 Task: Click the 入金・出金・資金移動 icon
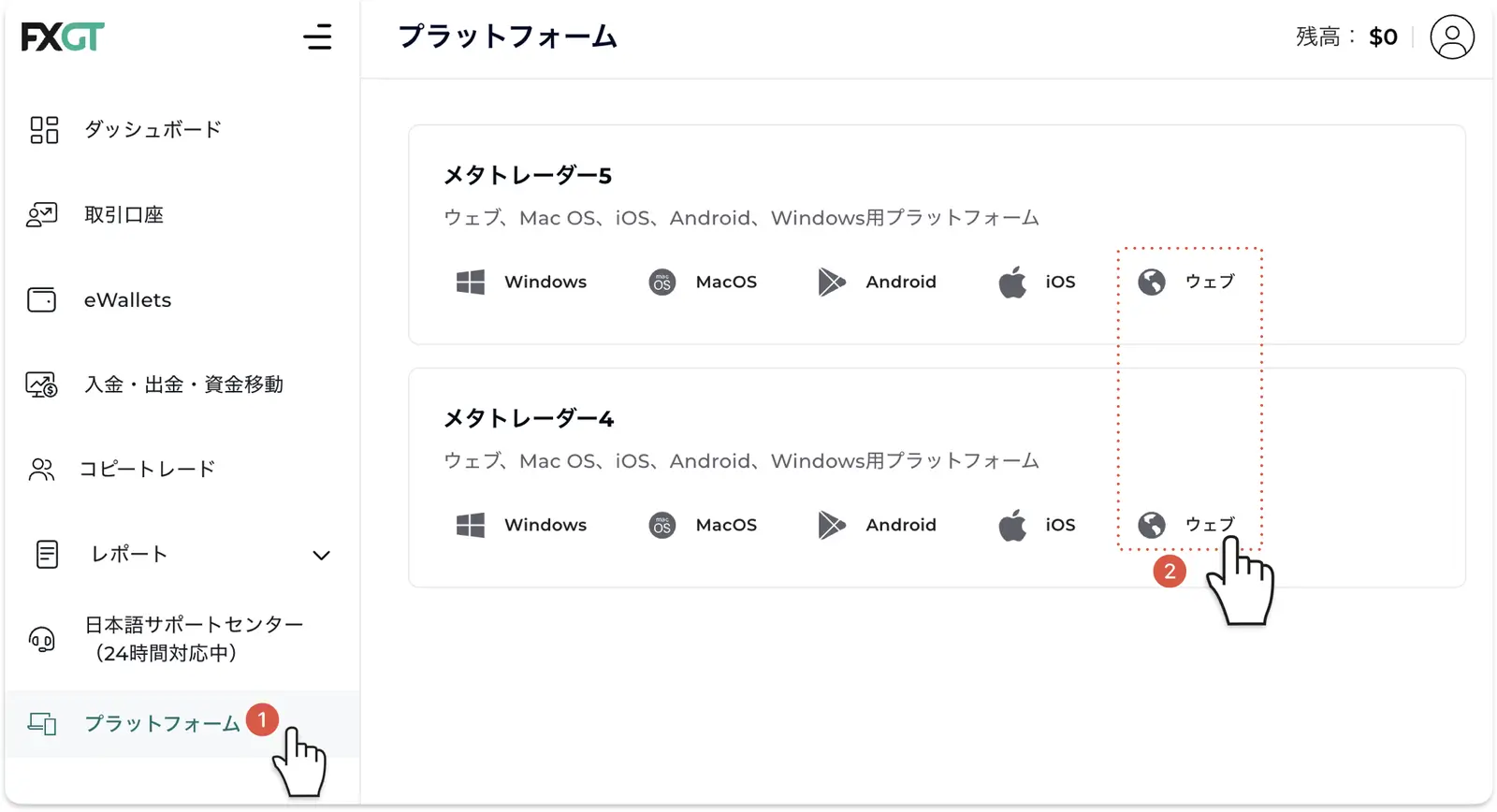pos(42,384)
